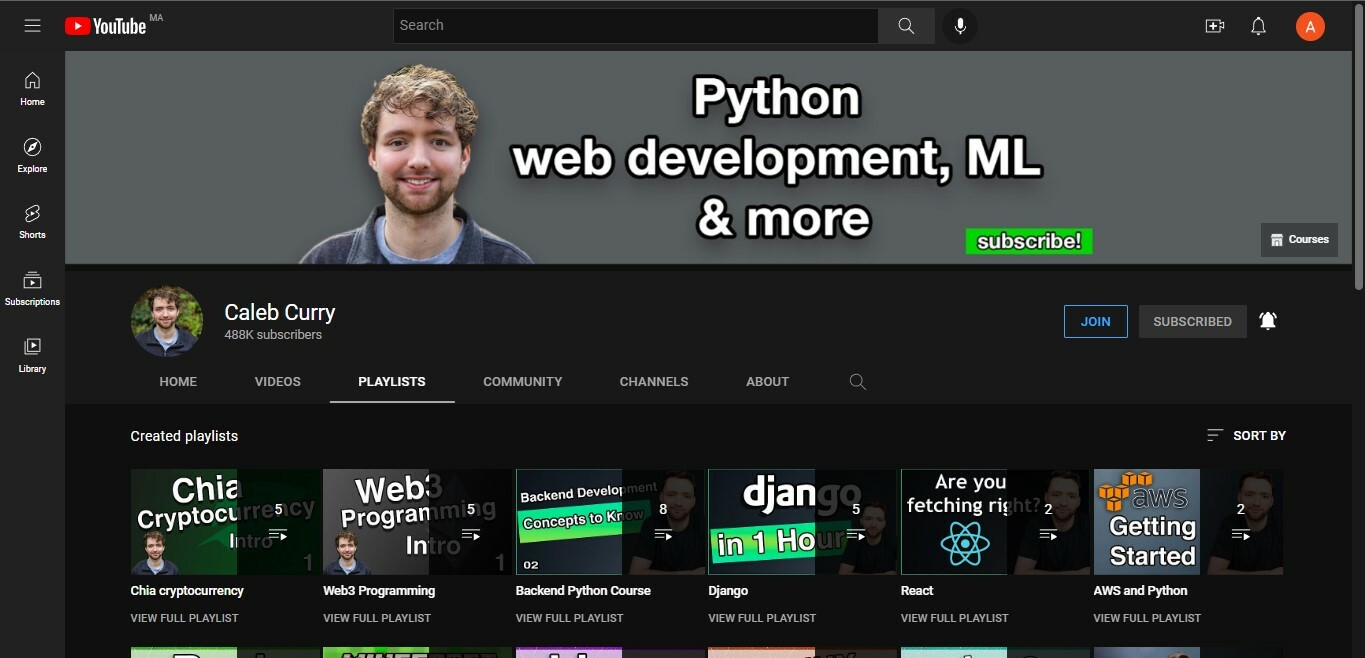1365x658 pixels.
Task: Click the React playlist title
Action: pyautogui.click(x=917, y=591)
